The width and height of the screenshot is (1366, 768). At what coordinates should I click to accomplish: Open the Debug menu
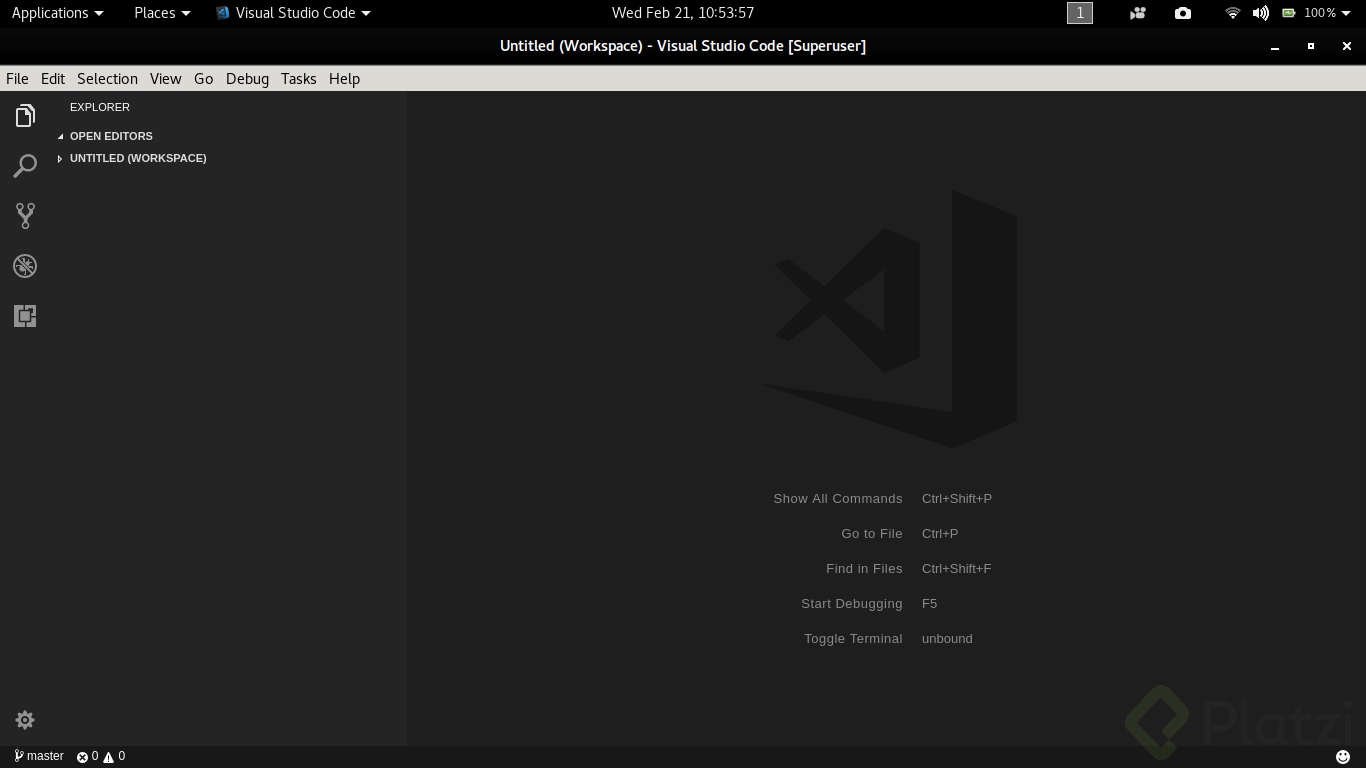pos(247,79)
